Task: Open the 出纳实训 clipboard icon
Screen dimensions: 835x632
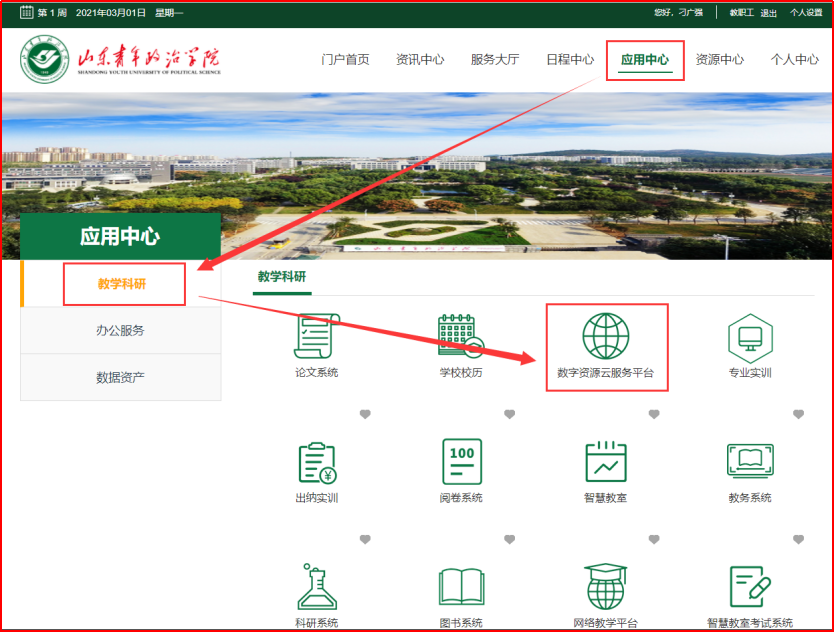Action: pos(316,462)
